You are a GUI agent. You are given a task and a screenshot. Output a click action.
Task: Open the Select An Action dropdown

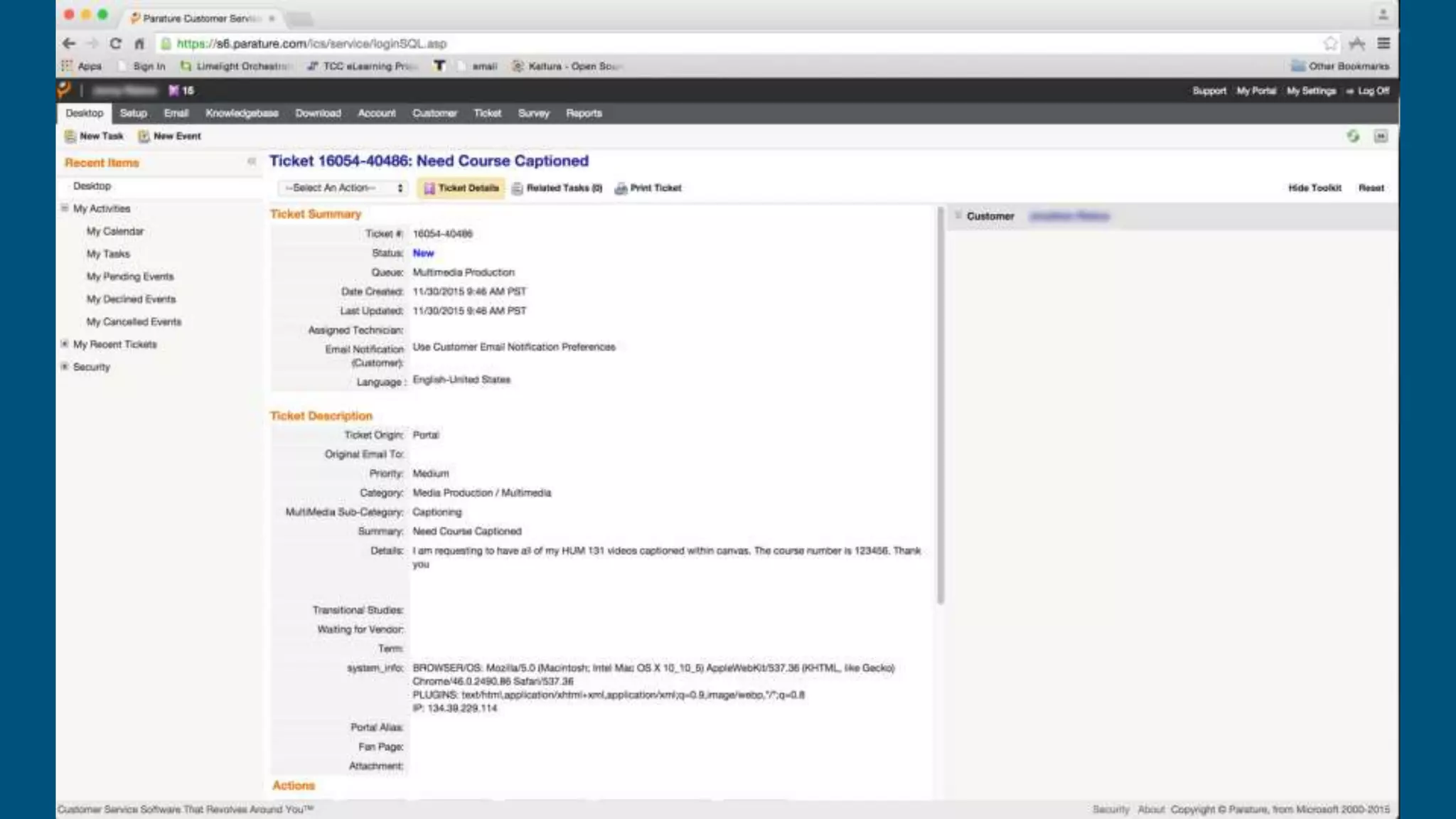(x=343, y=188)
